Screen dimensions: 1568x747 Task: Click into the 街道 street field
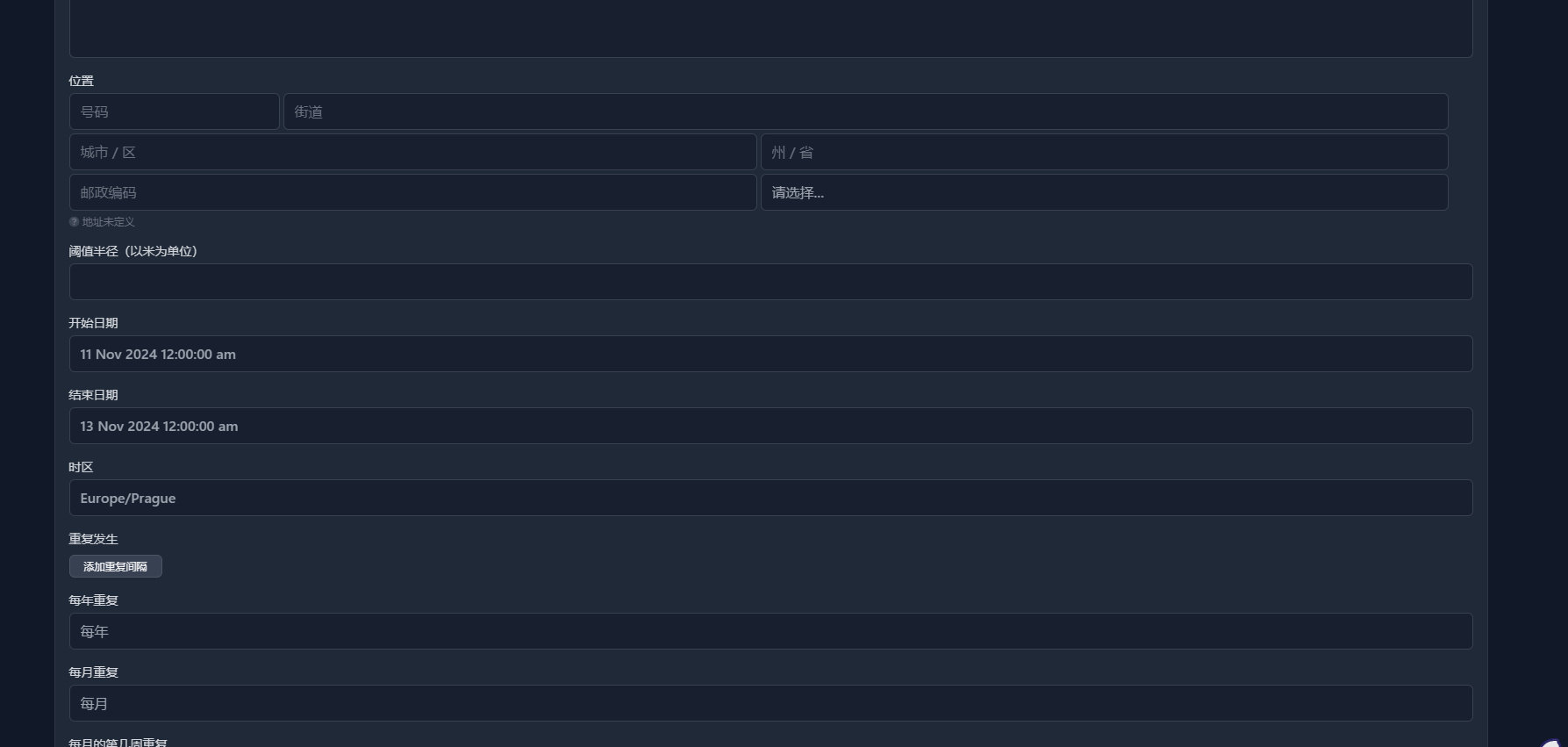click(x=865, y=111)
